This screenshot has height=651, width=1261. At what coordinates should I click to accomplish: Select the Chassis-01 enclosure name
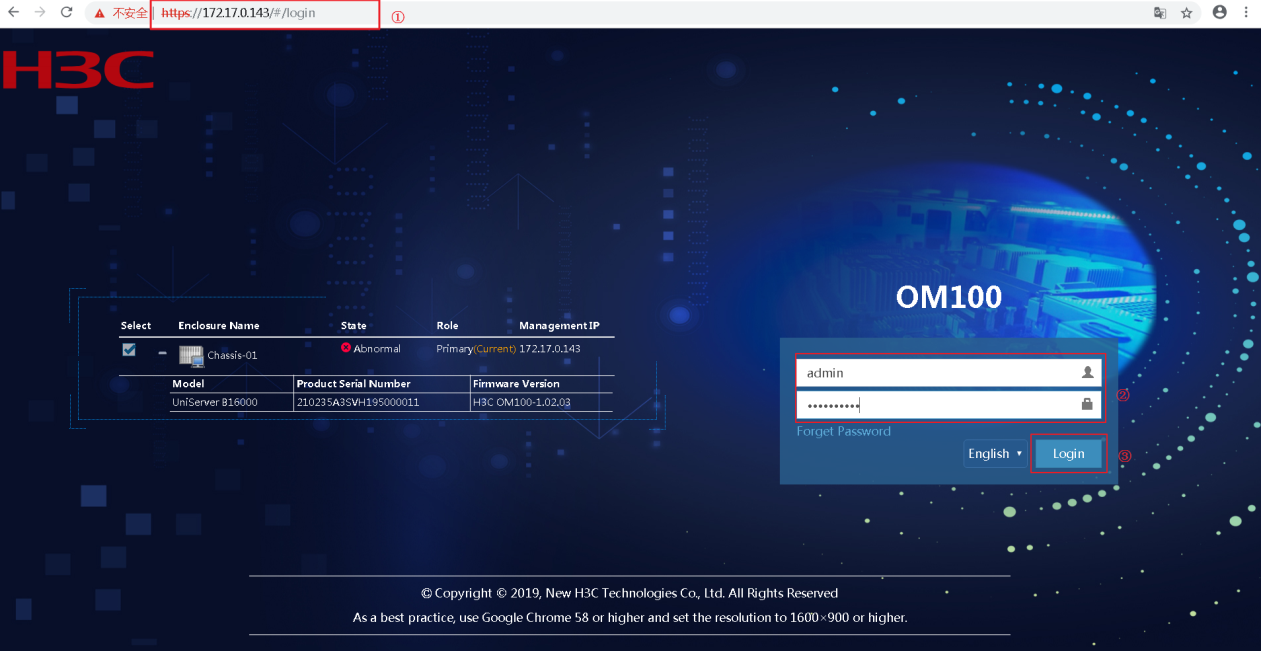(x=232, y=355)
